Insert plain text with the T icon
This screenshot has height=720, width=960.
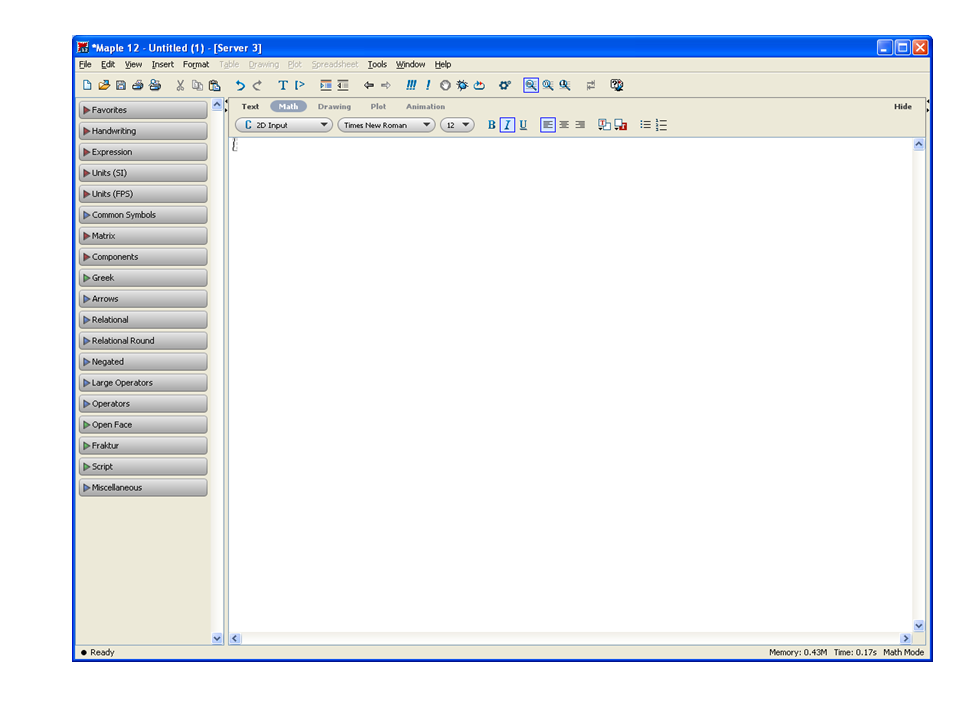pos(282,86)
